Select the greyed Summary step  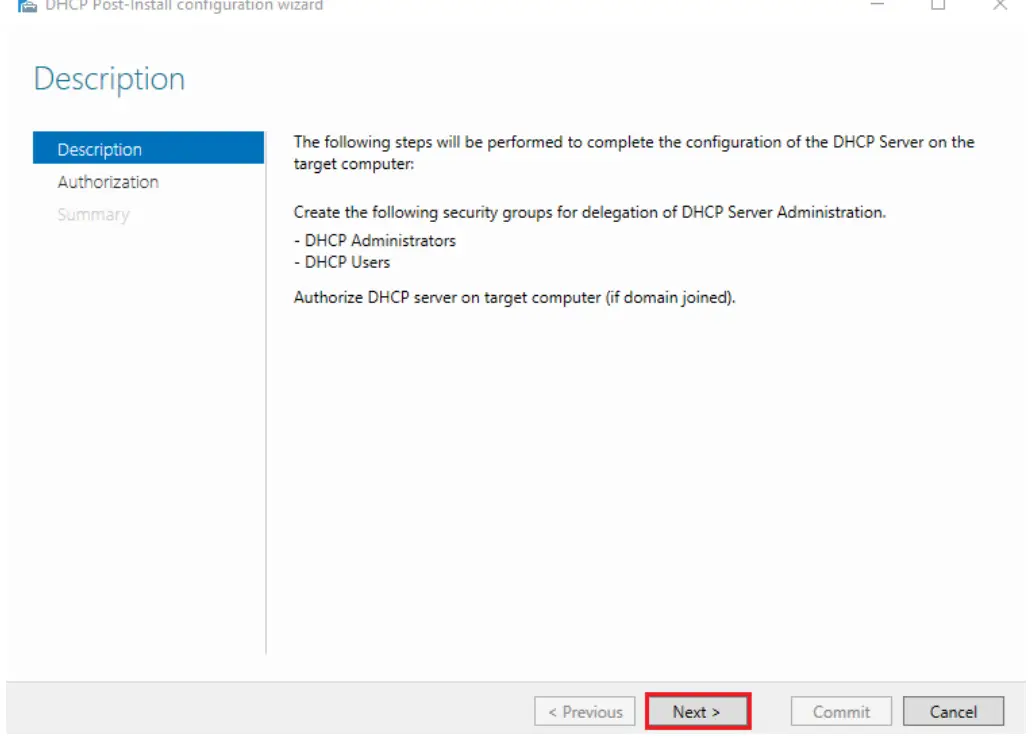[94, 214]
